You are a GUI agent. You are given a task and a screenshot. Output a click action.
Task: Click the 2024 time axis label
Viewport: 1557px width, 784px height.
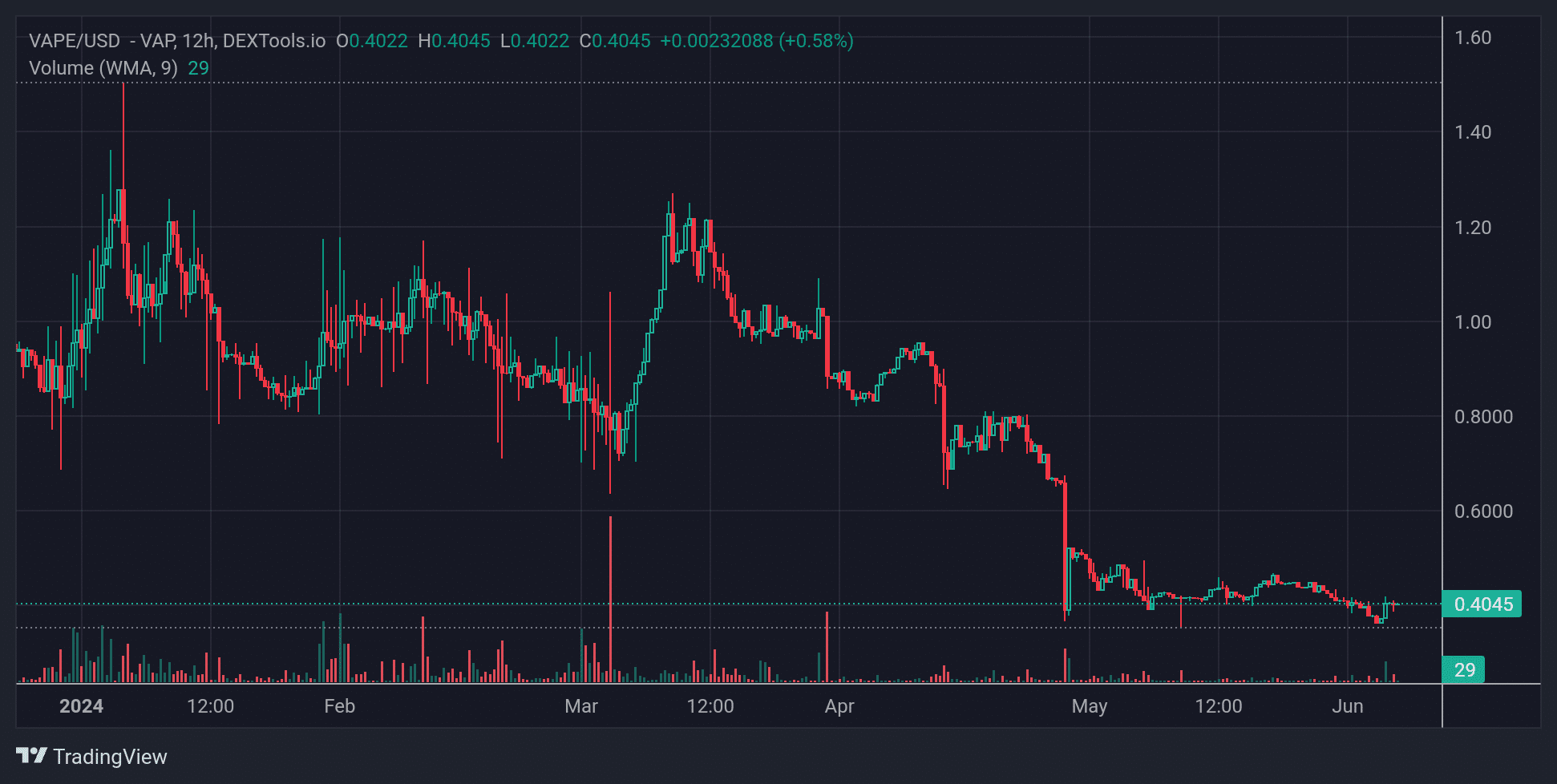point(81,706)
